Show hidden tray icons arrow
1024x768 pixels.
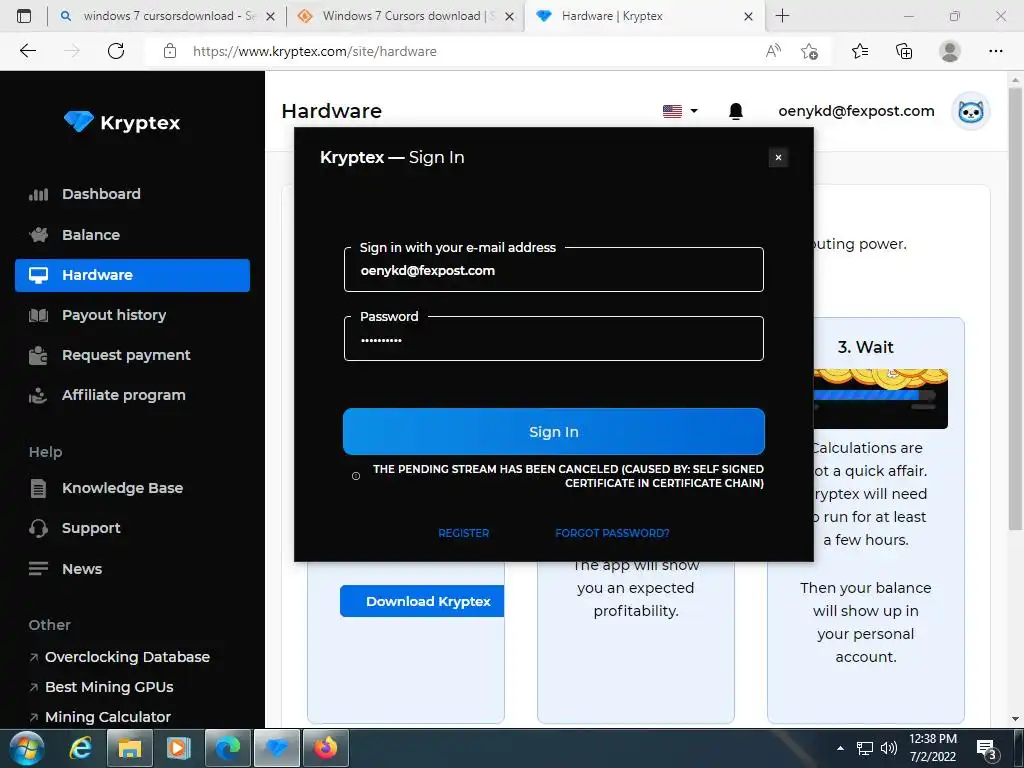pyautogui.click(x=840, y=748)
